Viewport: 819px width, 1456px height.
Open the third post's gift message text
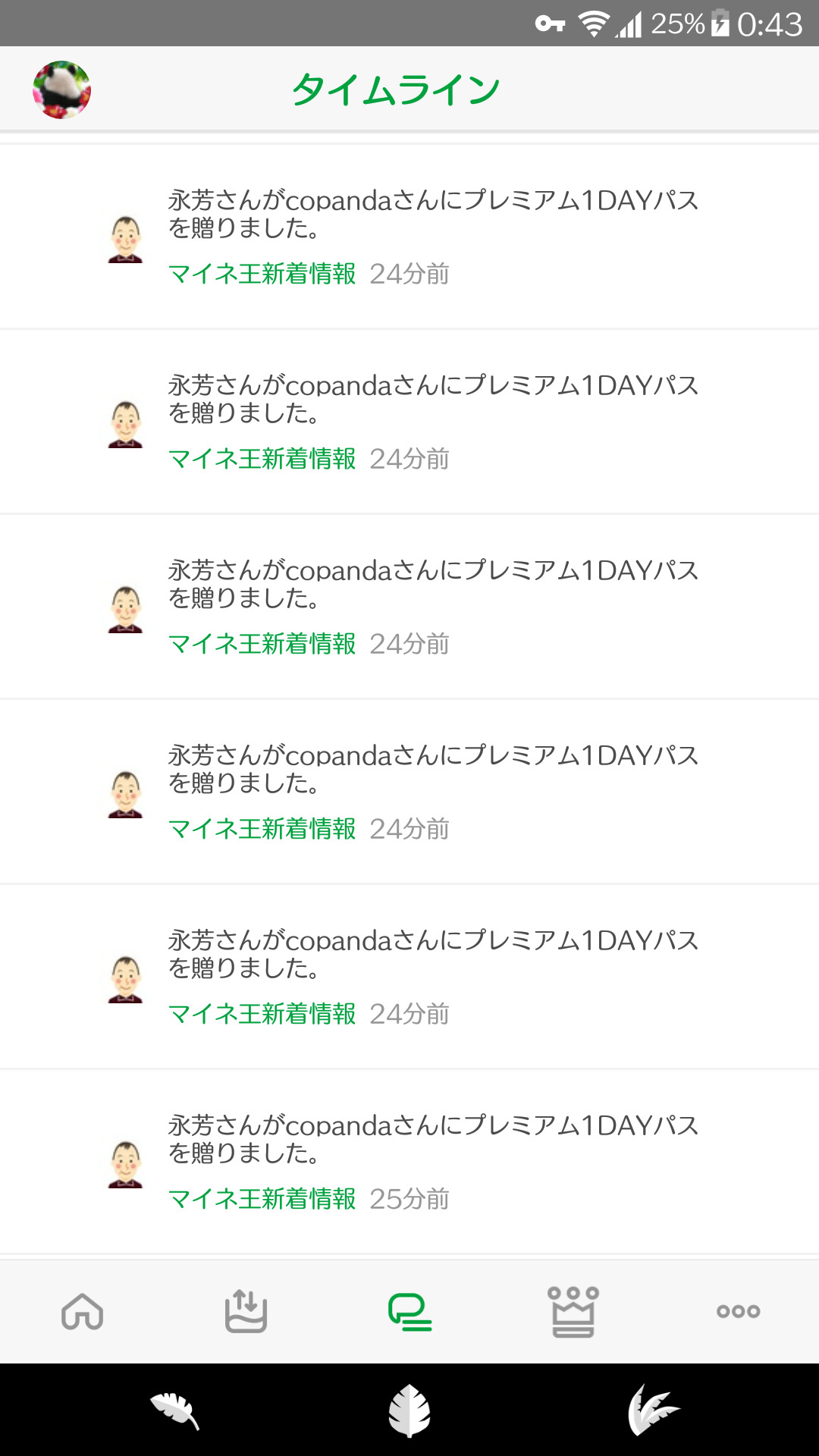tap(432, 584)
